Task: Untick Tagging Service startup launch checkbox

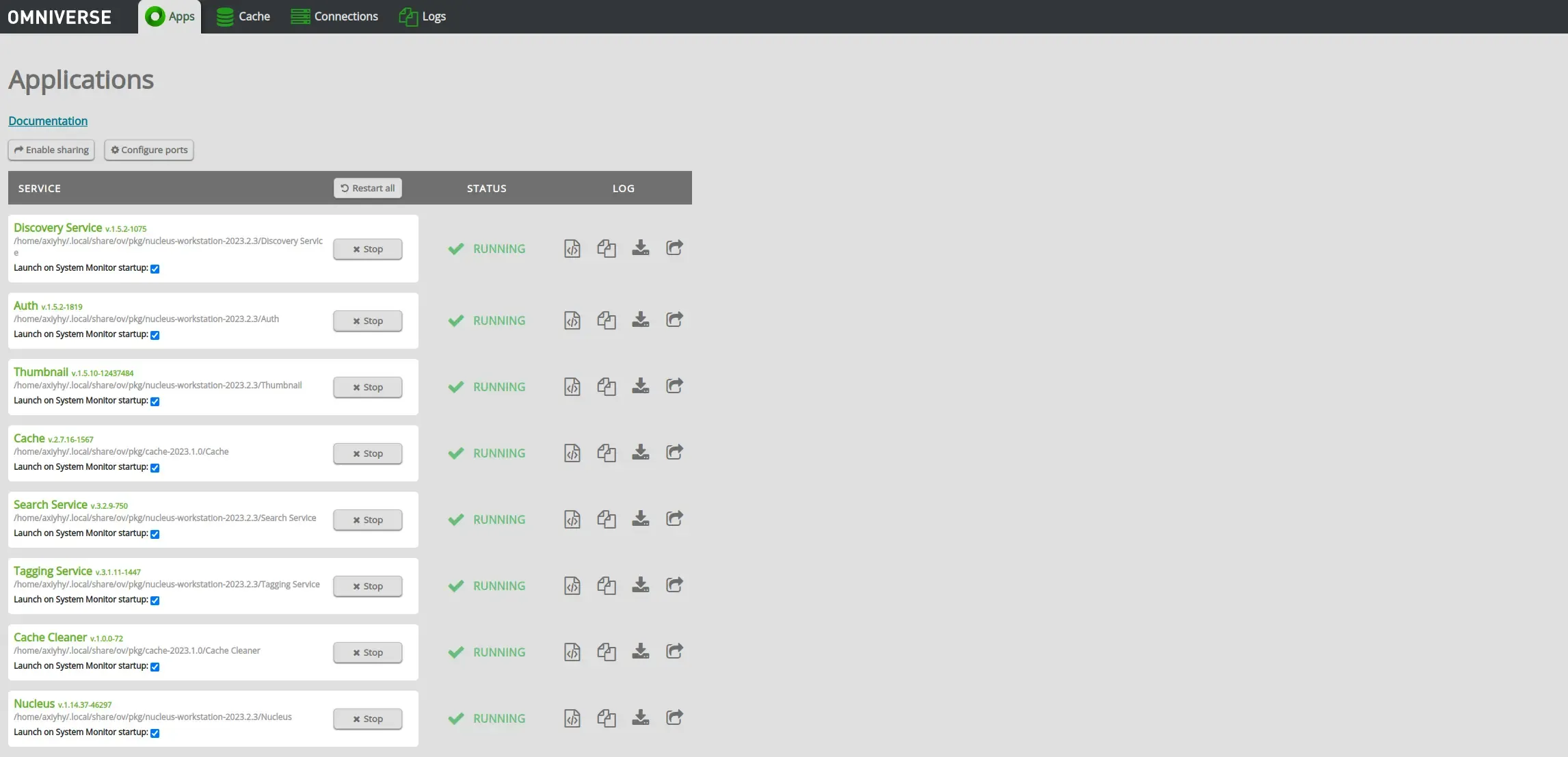Action: pyautogui.click(x=155, y=600)
